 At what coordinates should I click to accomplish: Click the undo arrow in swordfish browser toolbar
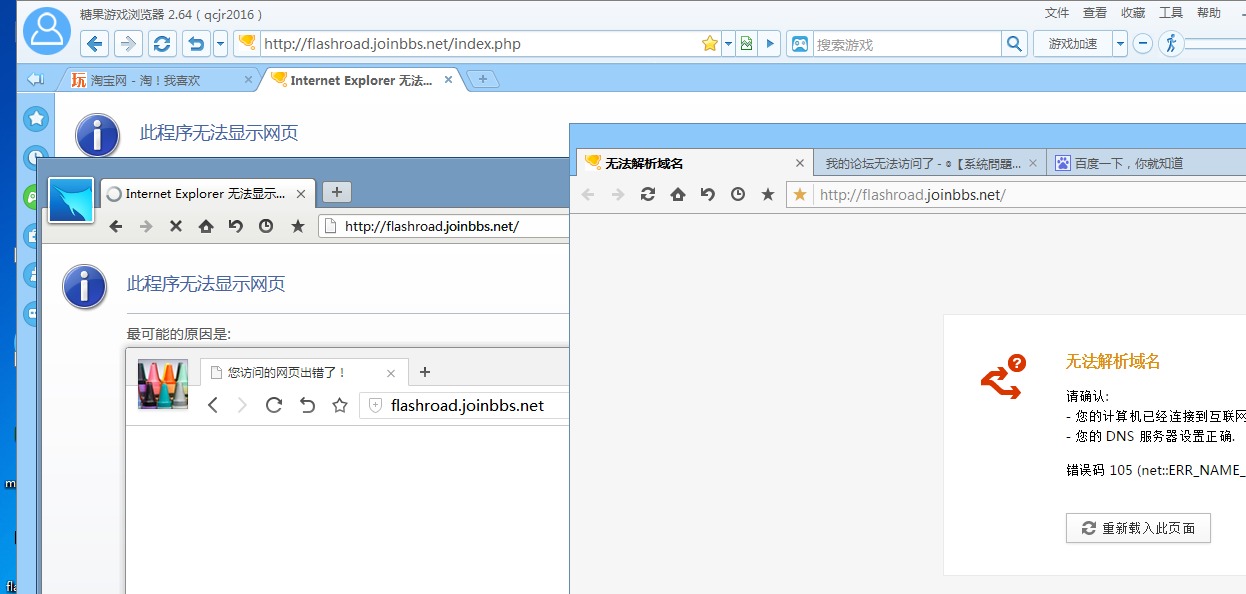point(236,226)
